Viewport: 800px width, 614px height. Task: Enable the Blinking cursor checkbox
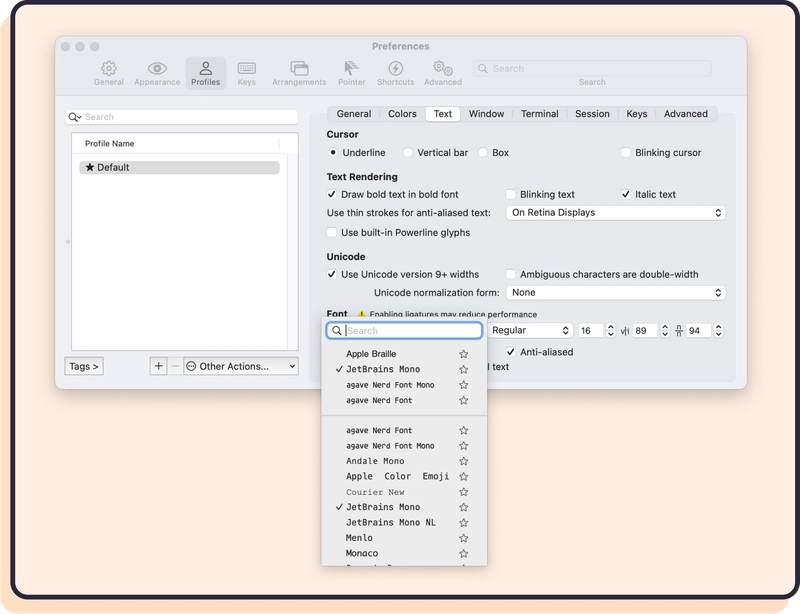[x=626, y=153]
